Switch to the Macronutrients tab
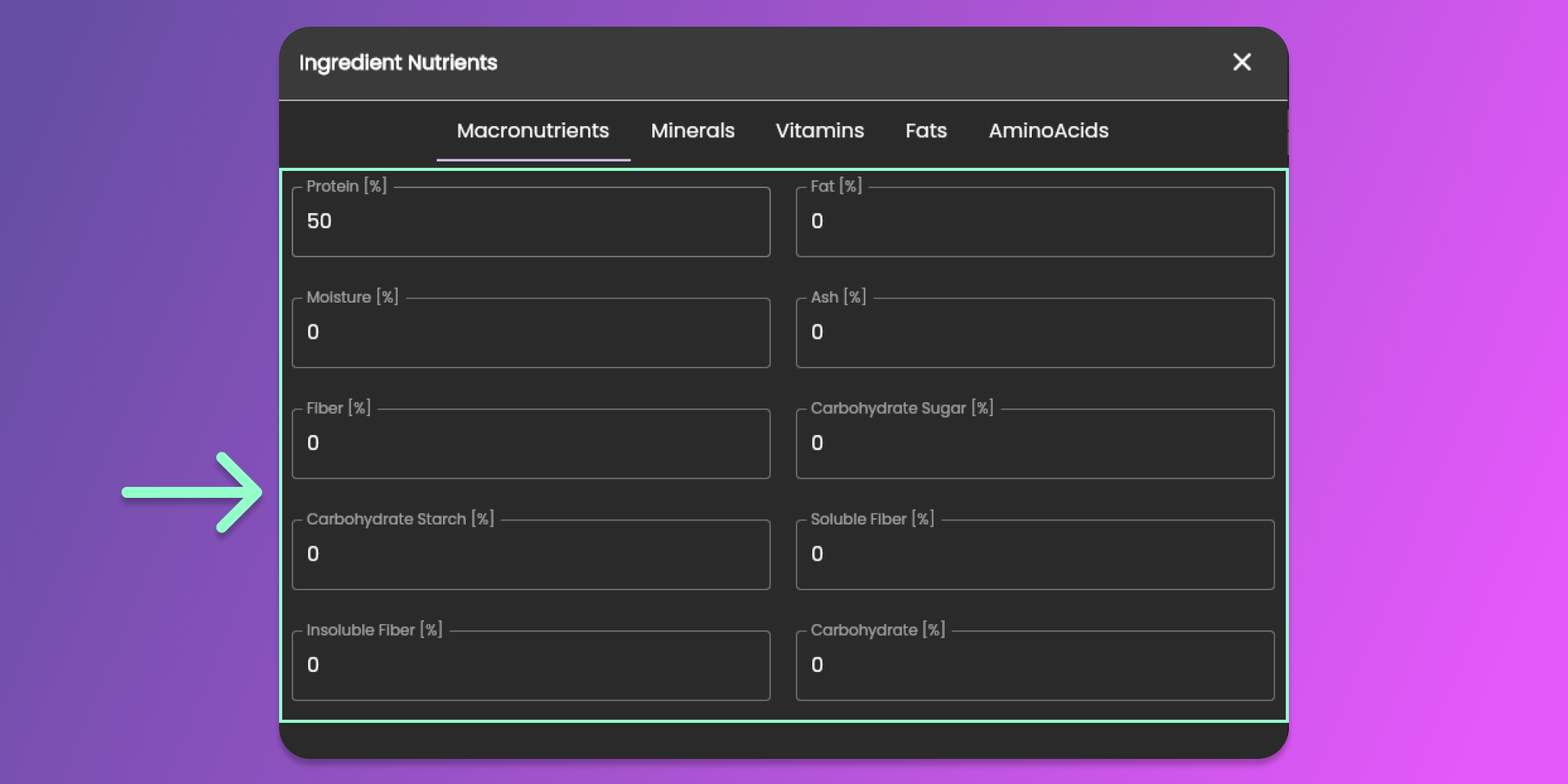 click(532, 131)
